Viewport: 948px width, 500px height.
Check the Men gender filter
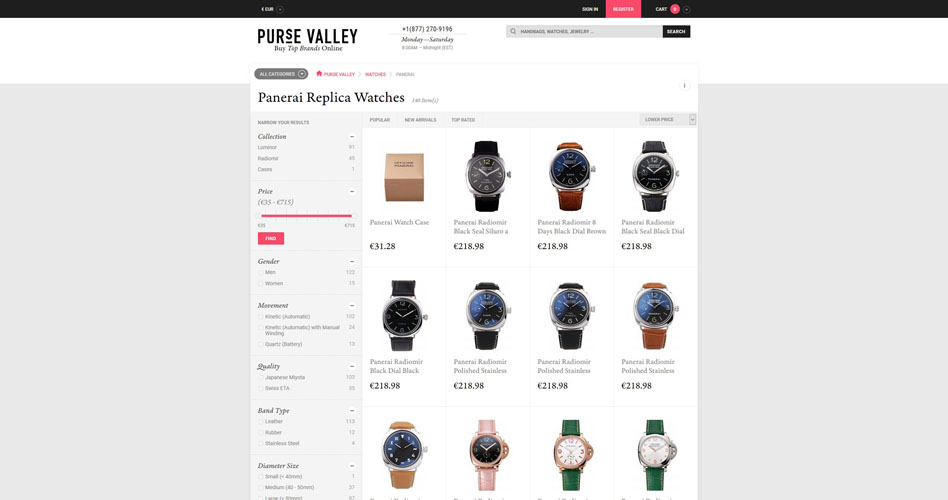[x=261, y=273]
